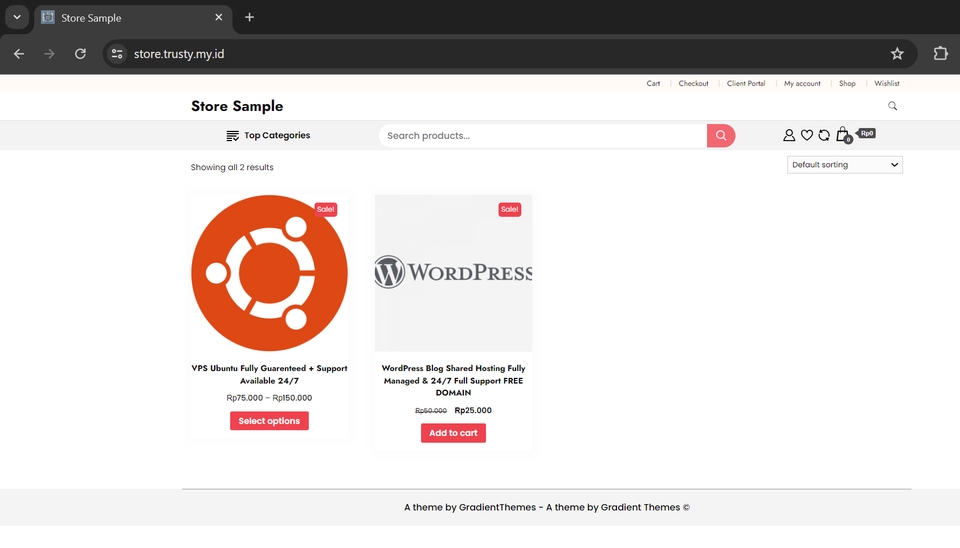Screen dimensions: 960x548
Task: Reload the page with the refresh icon
Action: coord(80,54)
